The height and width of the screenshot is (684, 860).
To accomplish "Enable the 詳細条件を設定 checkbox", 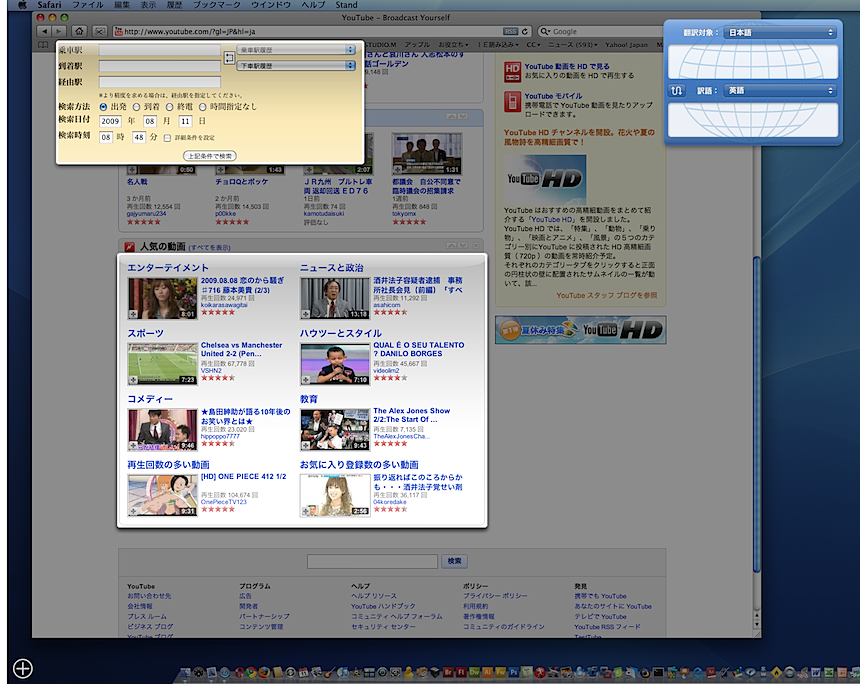I will 167,138.
